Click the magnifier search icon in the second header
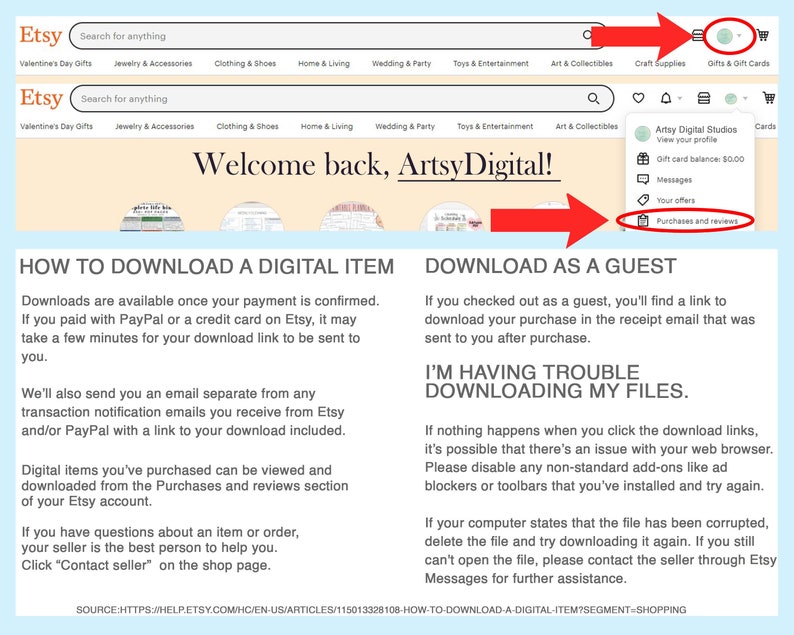This screenshot has width=794, height=635. [x=593, y=99]
